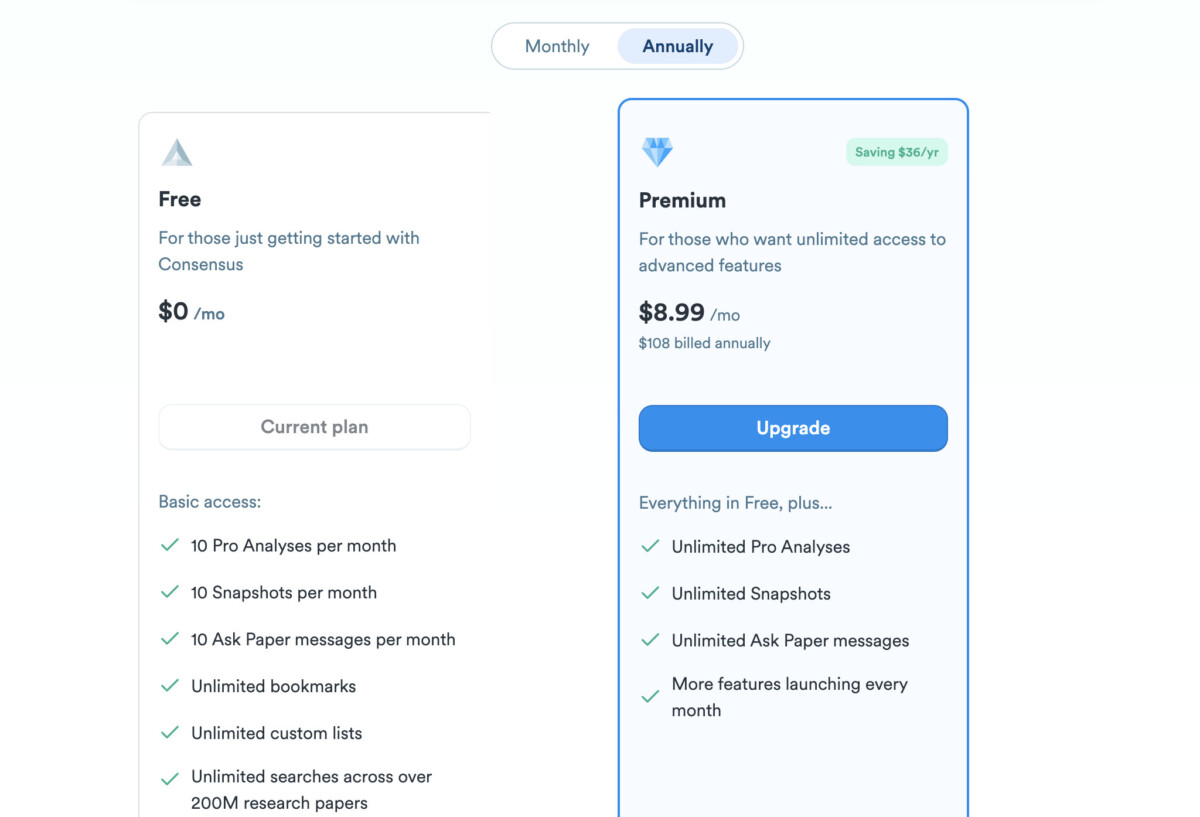Click the Premium plan heading
1200x817 pixels.
coord(682,200)
